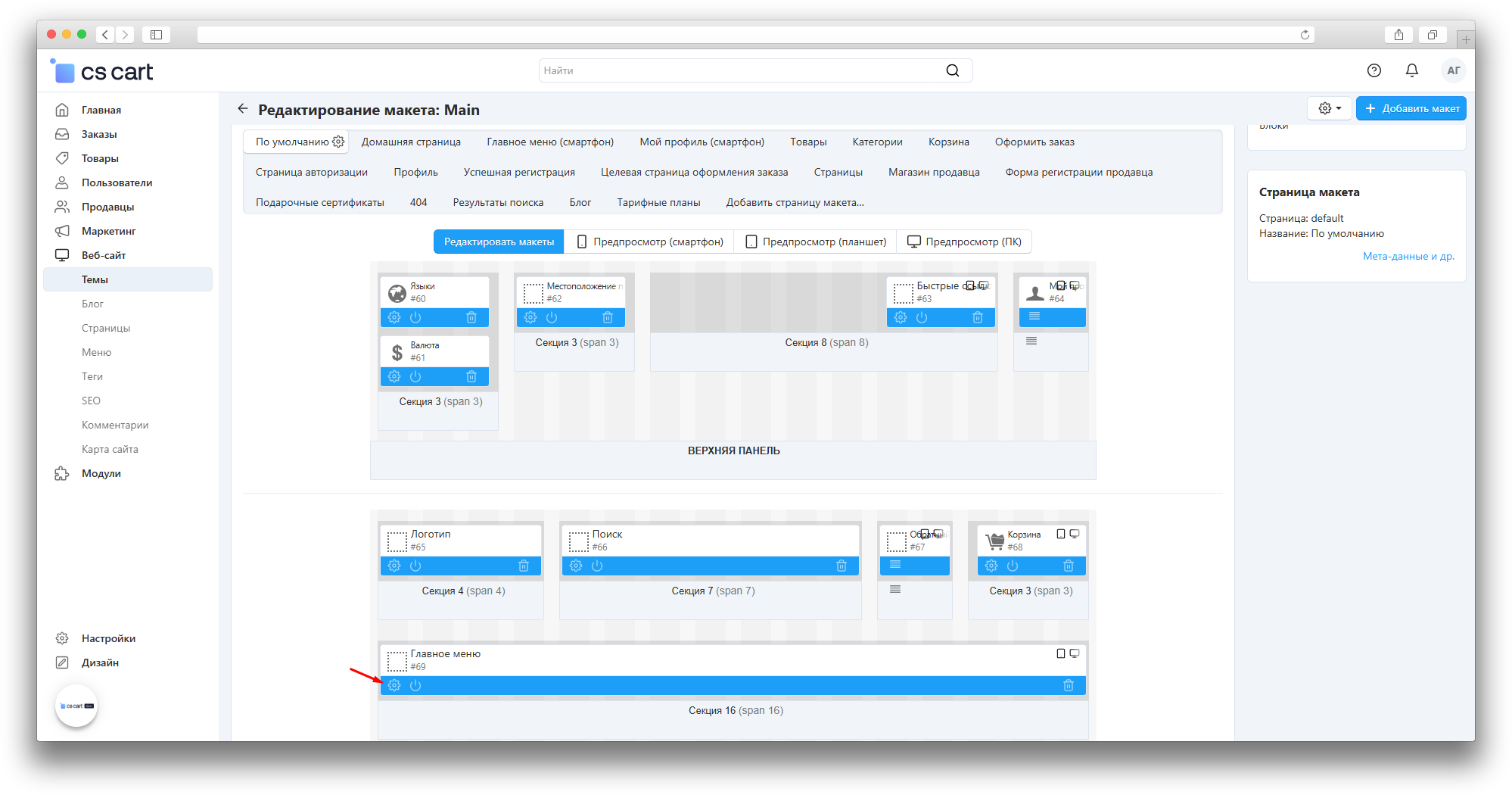This screenshot has width=1512, height=795.
Task: Open settings gear of Главное меню block
Action: [x=394, y=685]
